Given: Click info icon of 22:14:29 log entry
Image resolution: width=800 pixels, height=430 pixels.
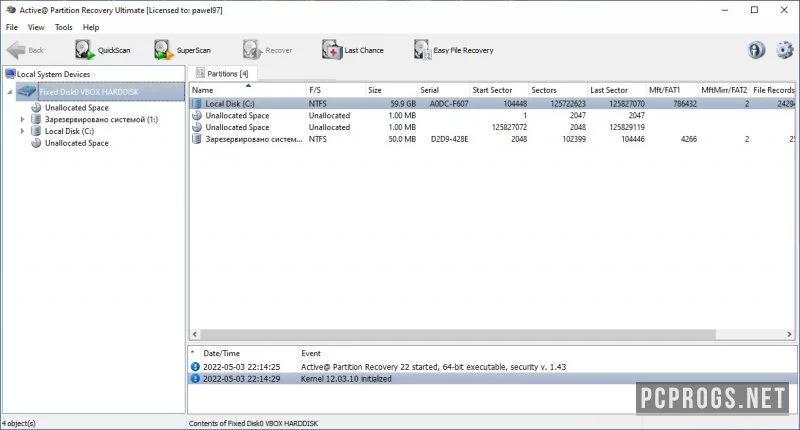Looking at the screenshot, I should 195,378.
